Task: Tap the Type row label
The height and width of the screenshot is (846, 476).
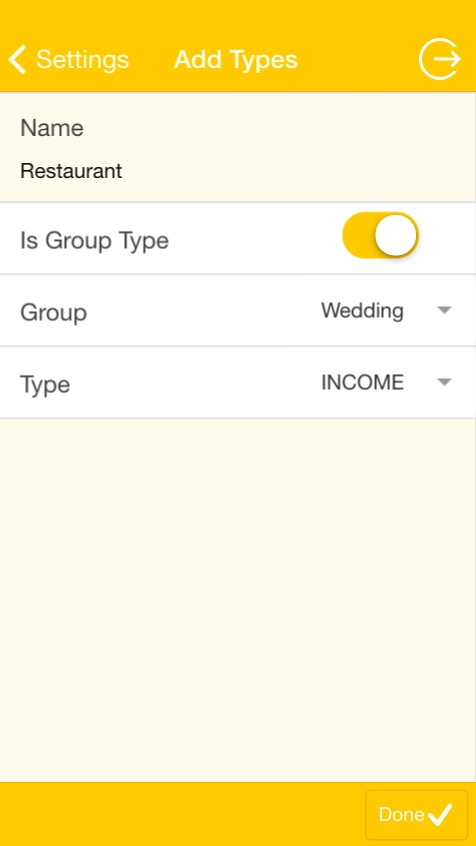Action: [45, 385]
